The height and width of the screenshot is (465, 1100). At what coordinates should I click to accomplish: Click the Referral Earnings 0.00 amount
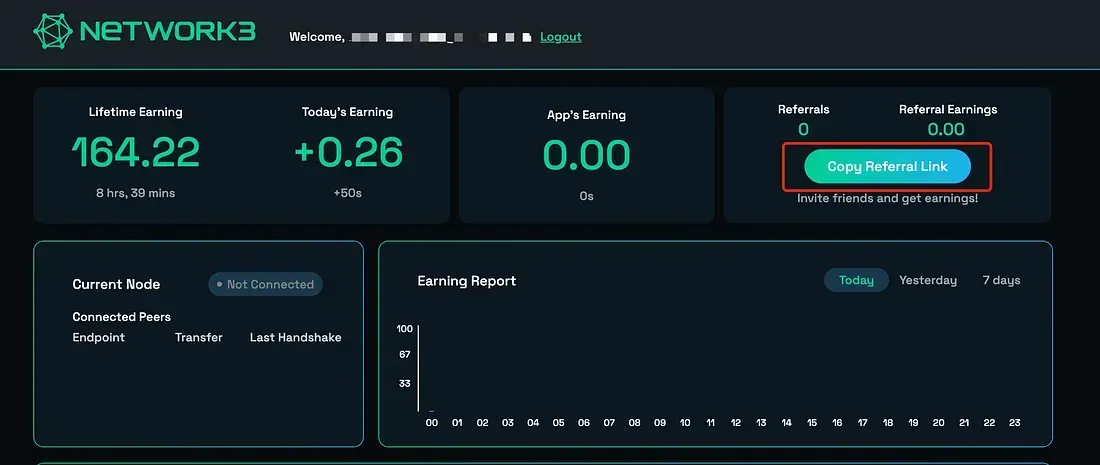946,129
